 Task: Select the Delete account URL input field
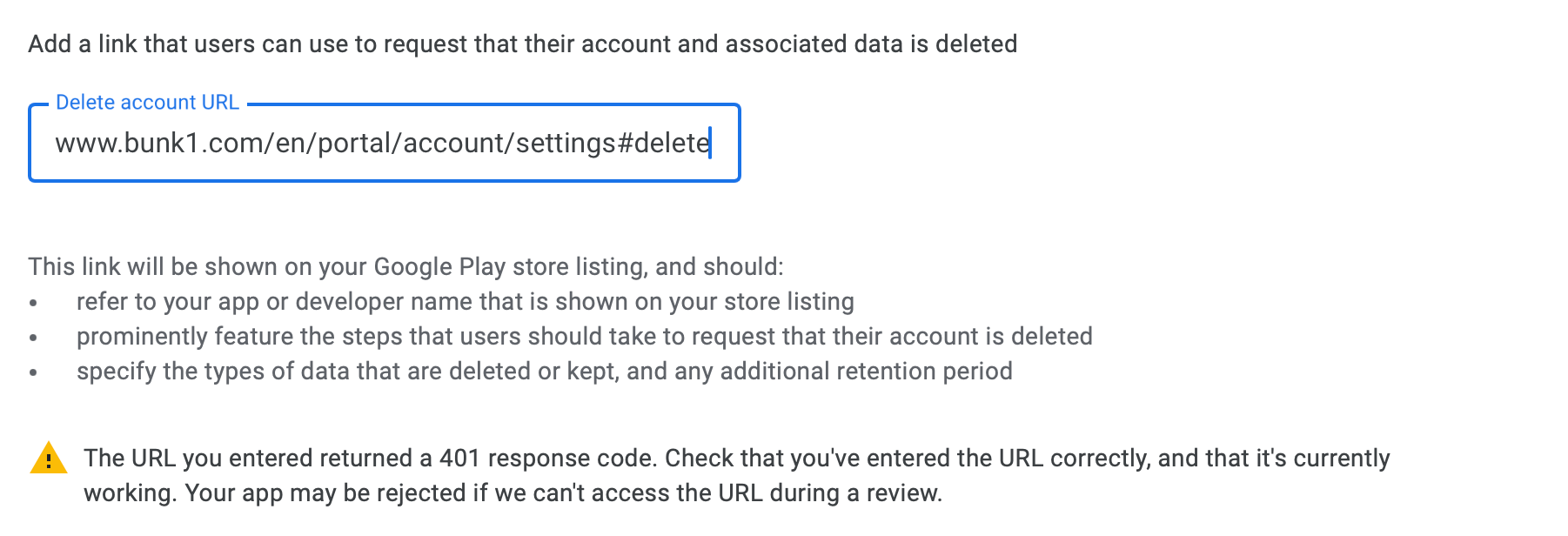pos(383,144)
